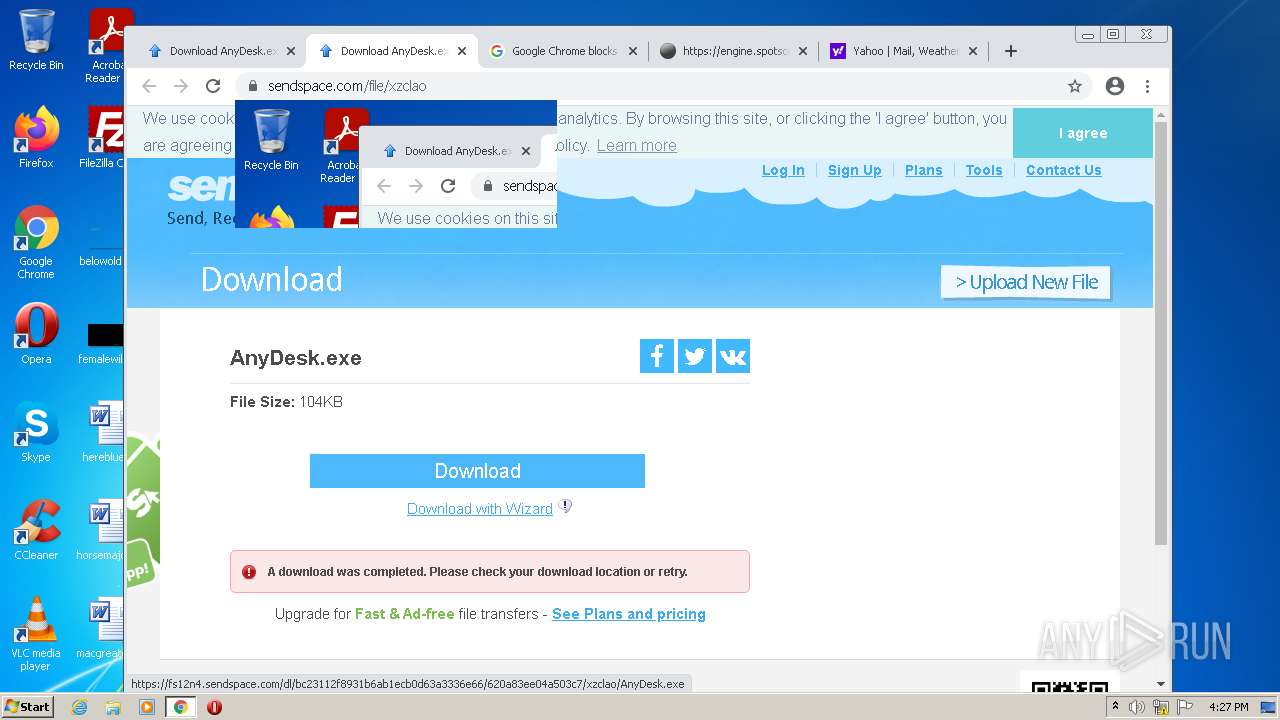Open the volume control in system tray
This screenshot has height=720, width=1280.
[1137, 707]
